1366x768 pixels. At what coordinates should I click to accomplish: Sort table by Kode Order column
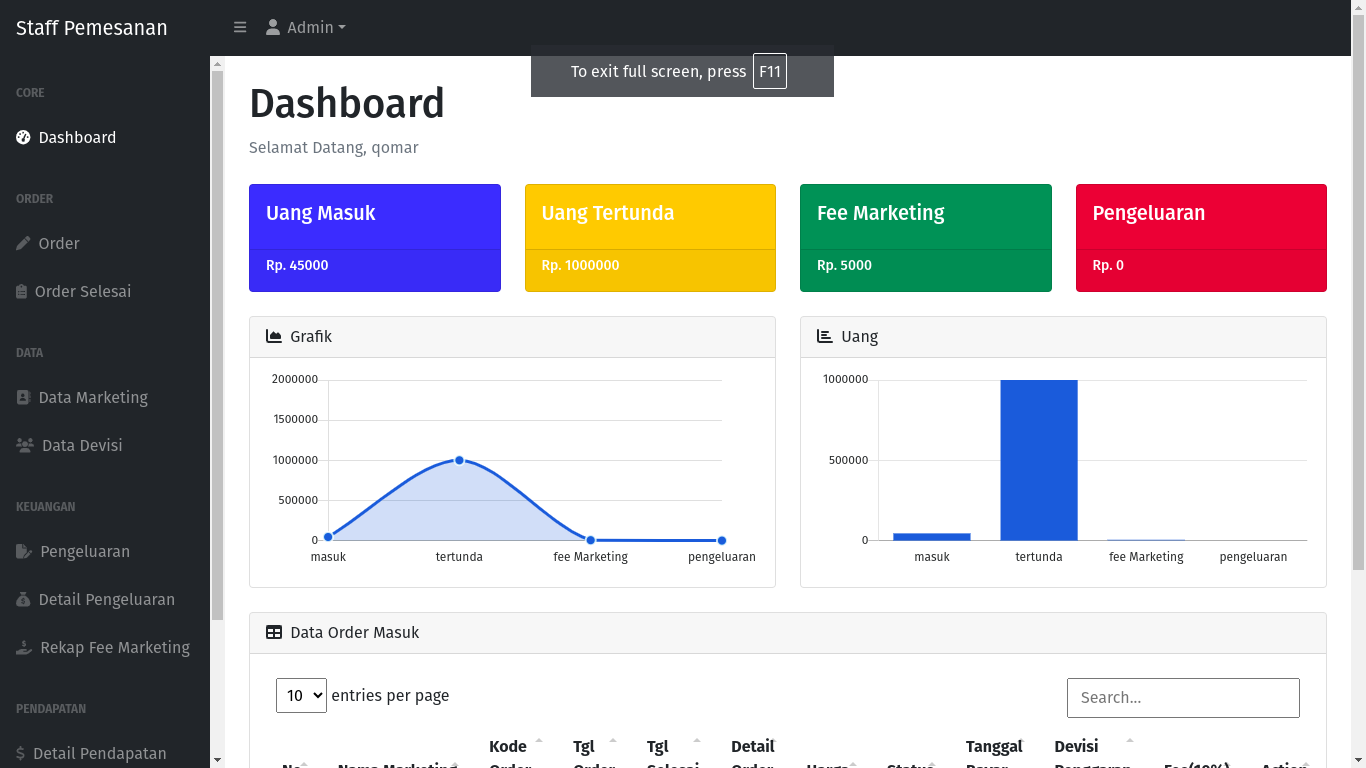coord(510,748)
